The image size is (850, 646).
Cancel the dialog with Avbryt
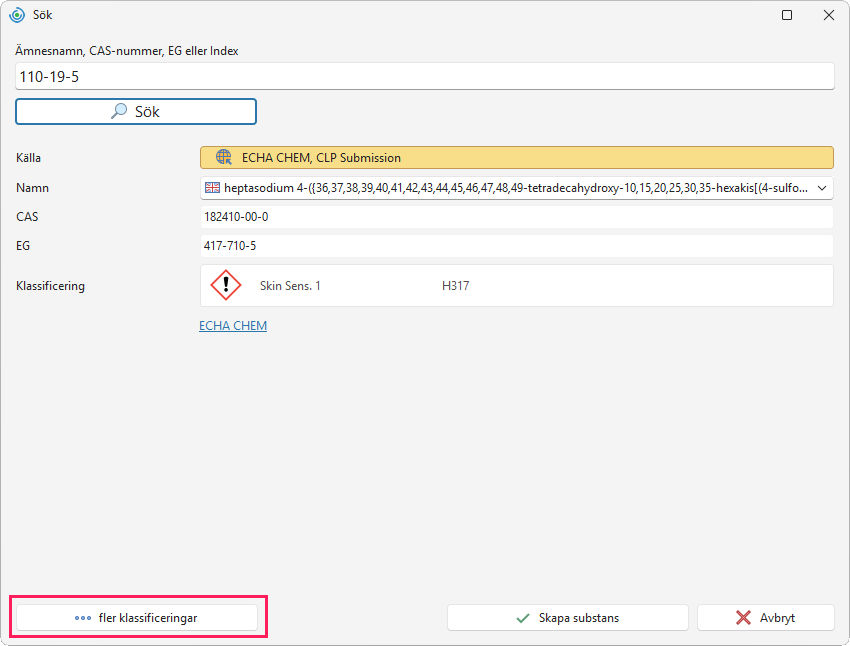click(x=765, y=618)
